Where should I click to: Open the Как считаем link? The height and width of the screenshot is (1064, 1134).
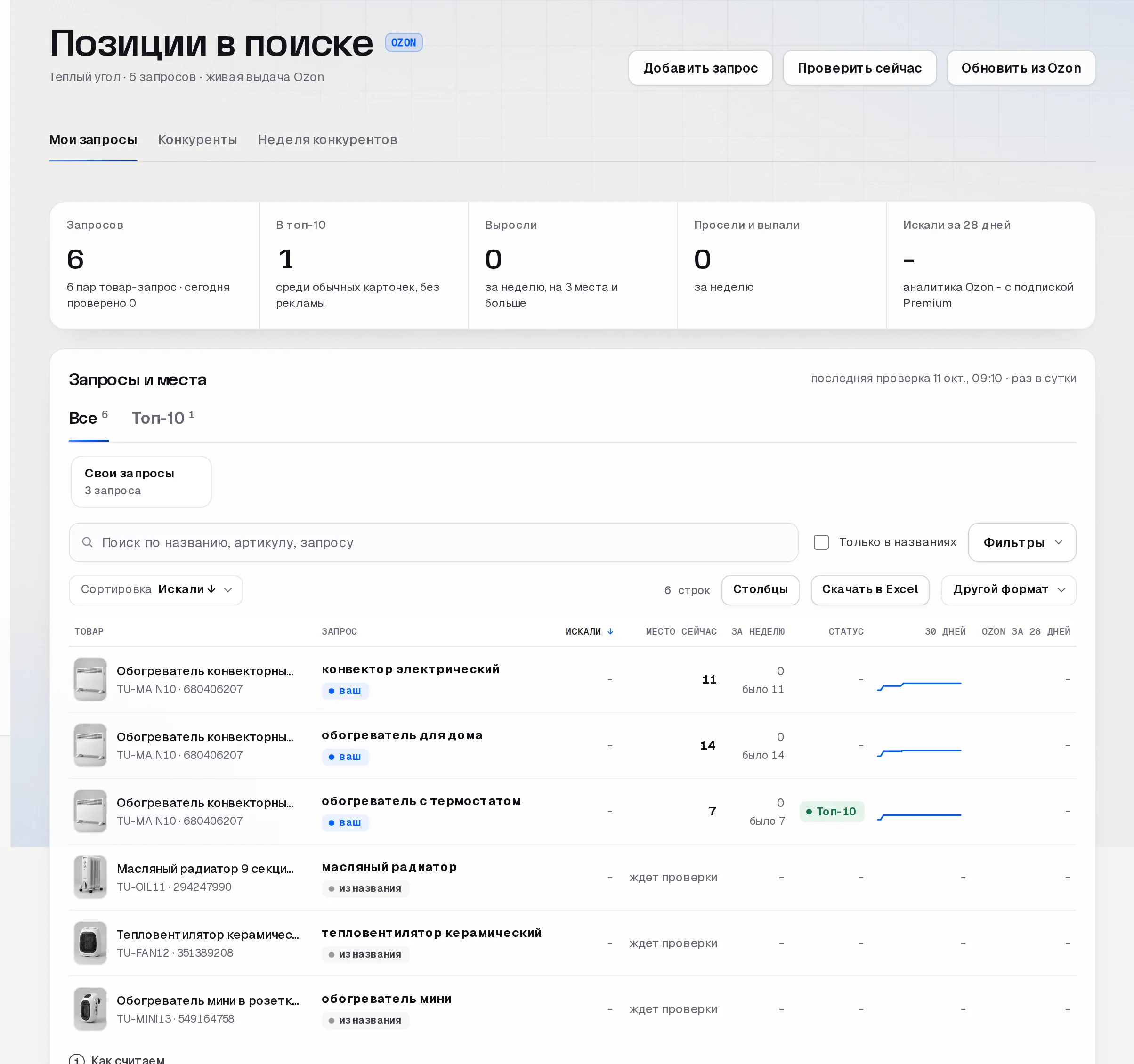(128, 1059)
